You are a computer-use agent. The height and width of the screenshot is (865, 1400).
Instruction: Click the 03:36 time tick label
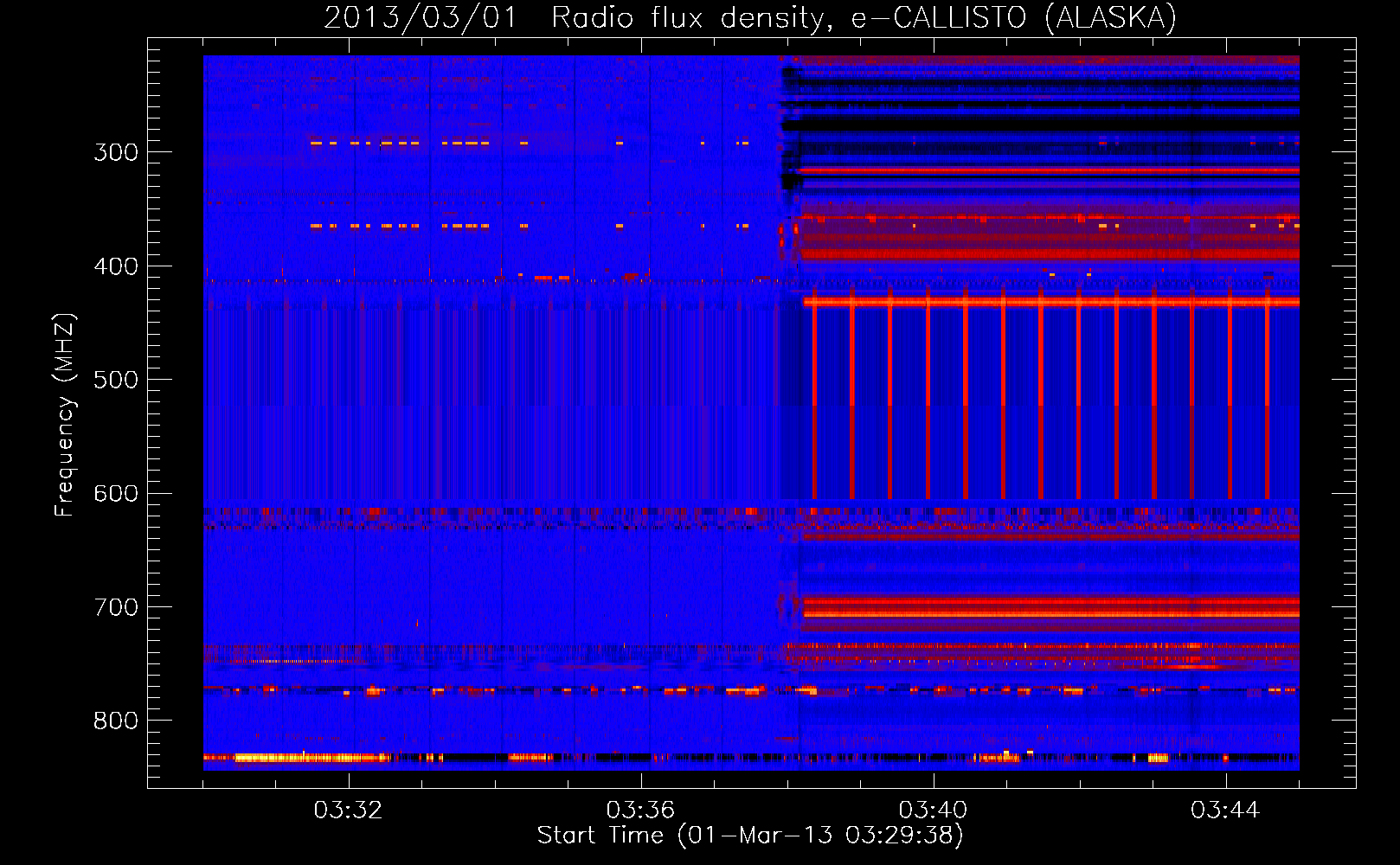tap(640, 811)
